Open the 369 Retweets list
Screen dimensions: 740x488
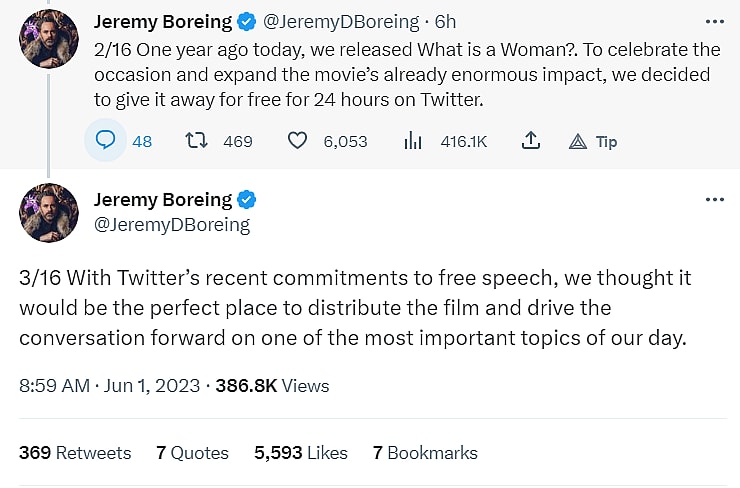pos(75,453)
